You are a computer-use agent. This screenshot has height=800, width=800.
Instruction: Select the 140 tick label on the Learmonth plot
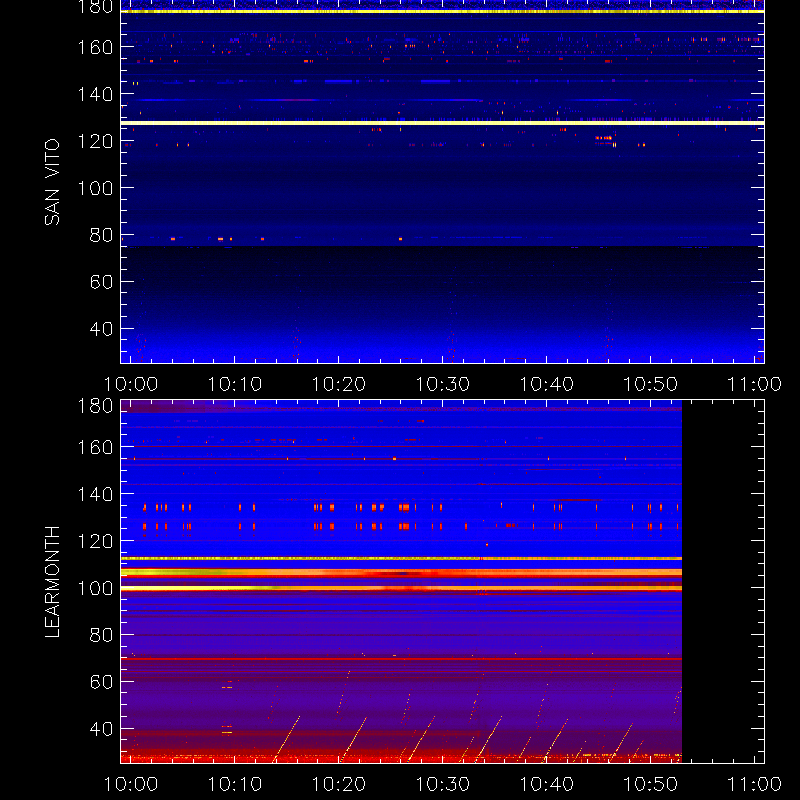coord(95,494)
